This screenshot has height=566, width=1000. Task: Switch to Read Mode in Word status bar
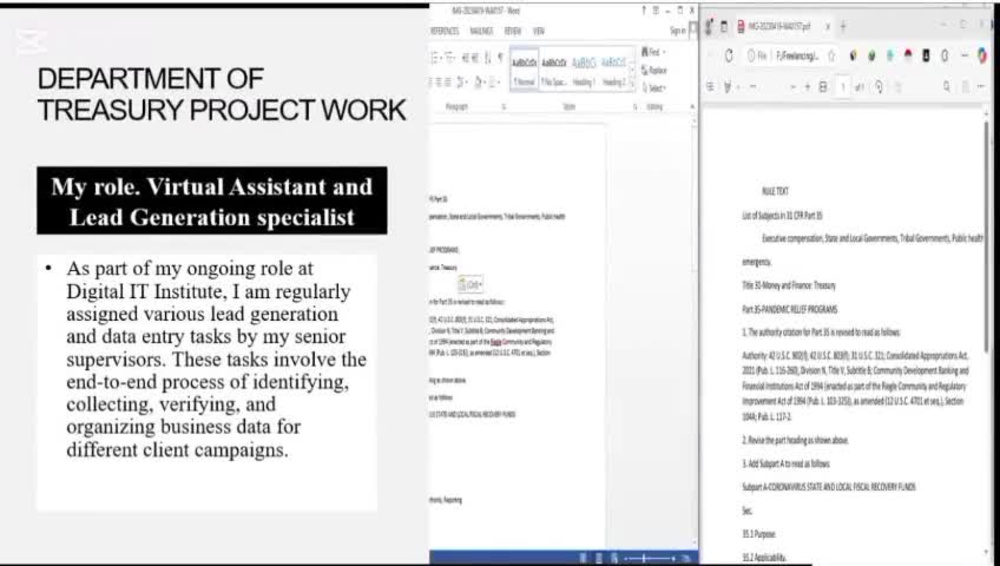click(x=583, y=558)
